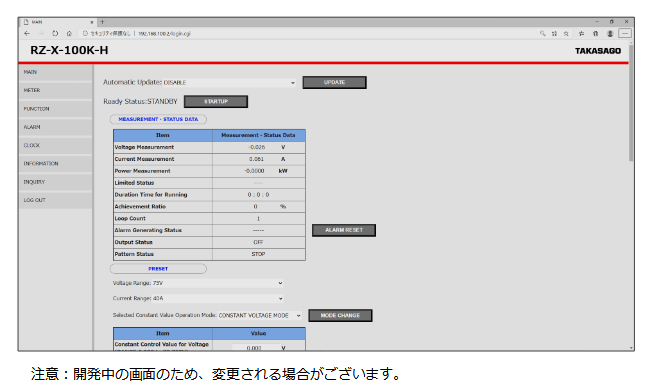Open INQUIRY in the sidebar menu
The height and width of the screenshot is (389, 653).
pos(55,182)
